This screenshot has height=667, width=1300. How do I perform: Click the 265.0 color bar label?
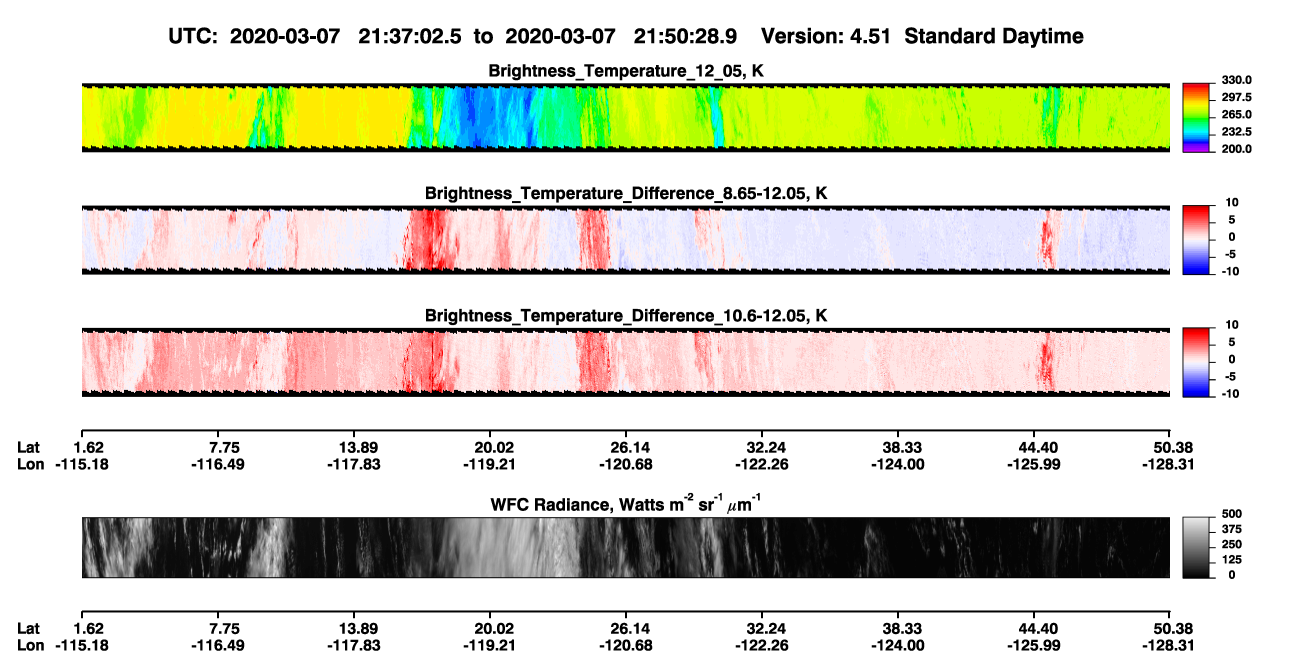pos(1237,115)
